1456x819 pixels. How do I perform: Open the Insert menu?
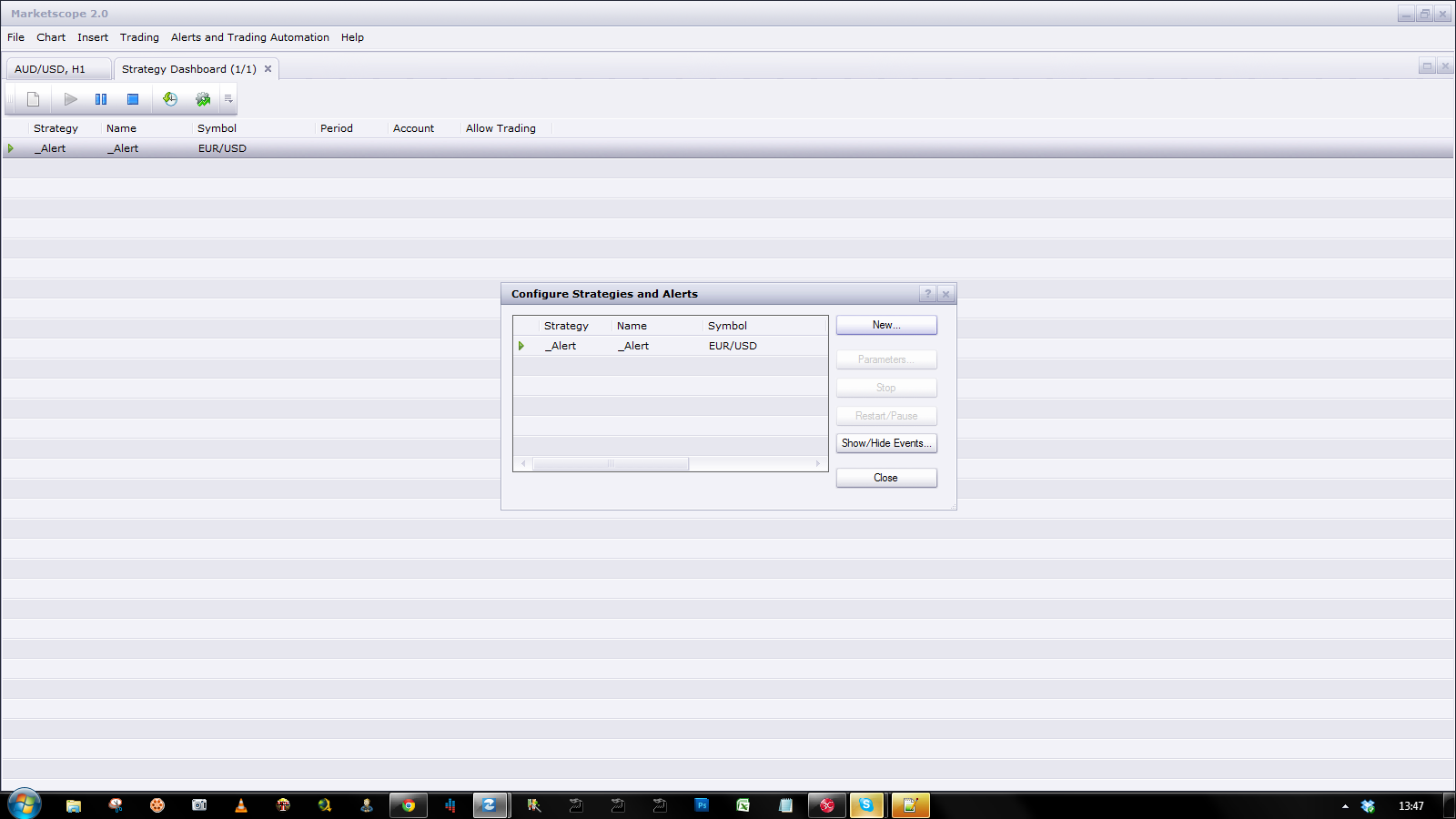[93, 37]
